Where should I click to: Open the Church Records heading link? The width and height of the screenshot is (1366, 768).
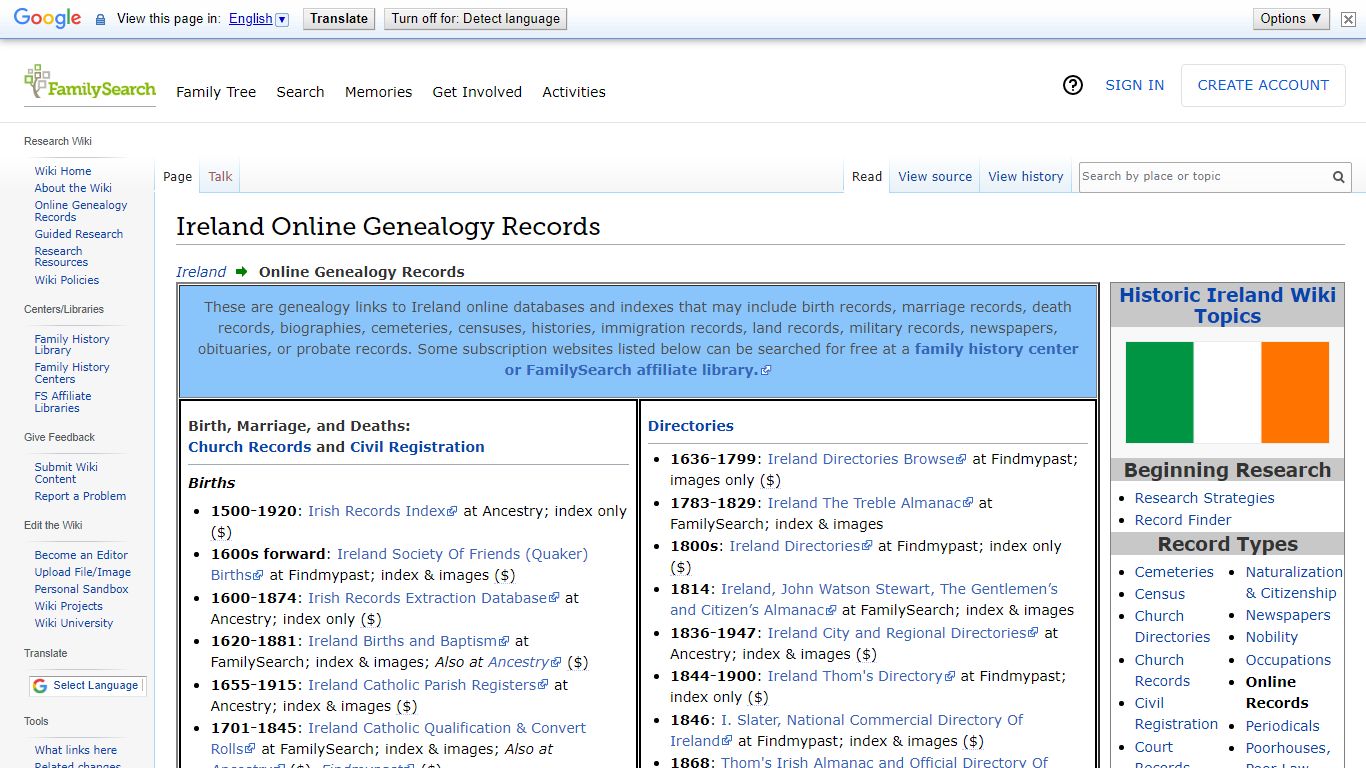[x=250, y=447]
